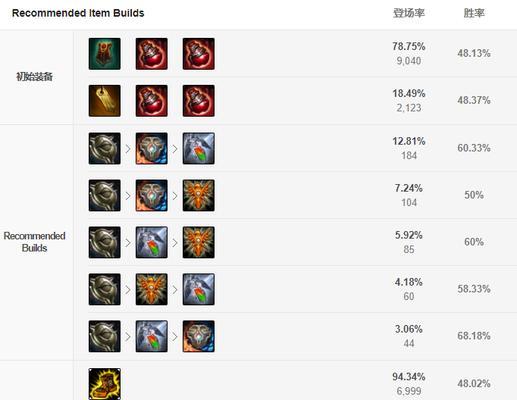Click first arrow chevron in 7.24% build row
The image size is (517, 400).
[x=128, y=196]
